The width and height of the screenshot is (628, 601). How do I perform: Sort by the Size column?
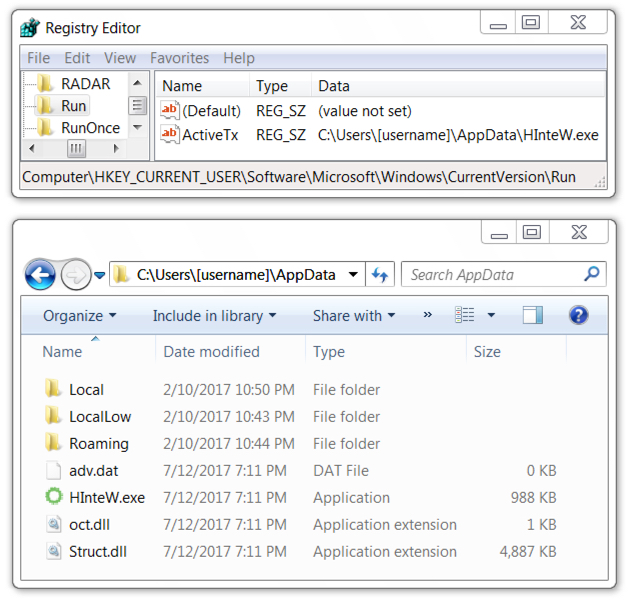pos(487,352)
